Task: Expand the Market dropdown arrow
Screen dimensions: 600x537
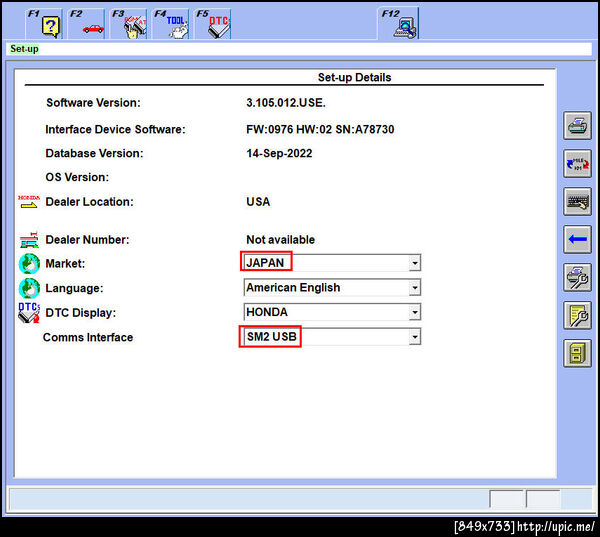Action: [414, 263]
